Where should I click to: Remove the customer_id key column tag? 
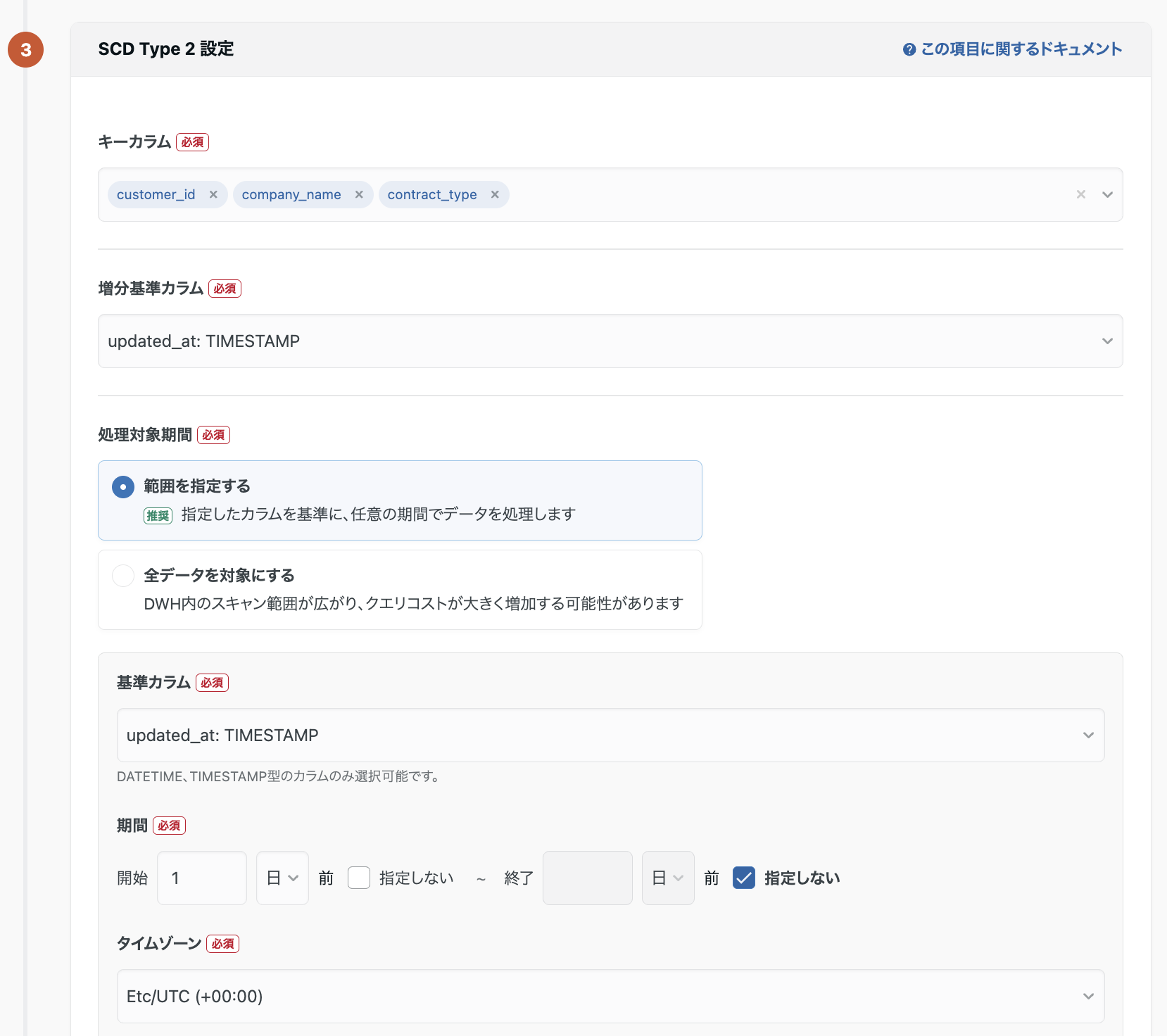pos(213,195)
